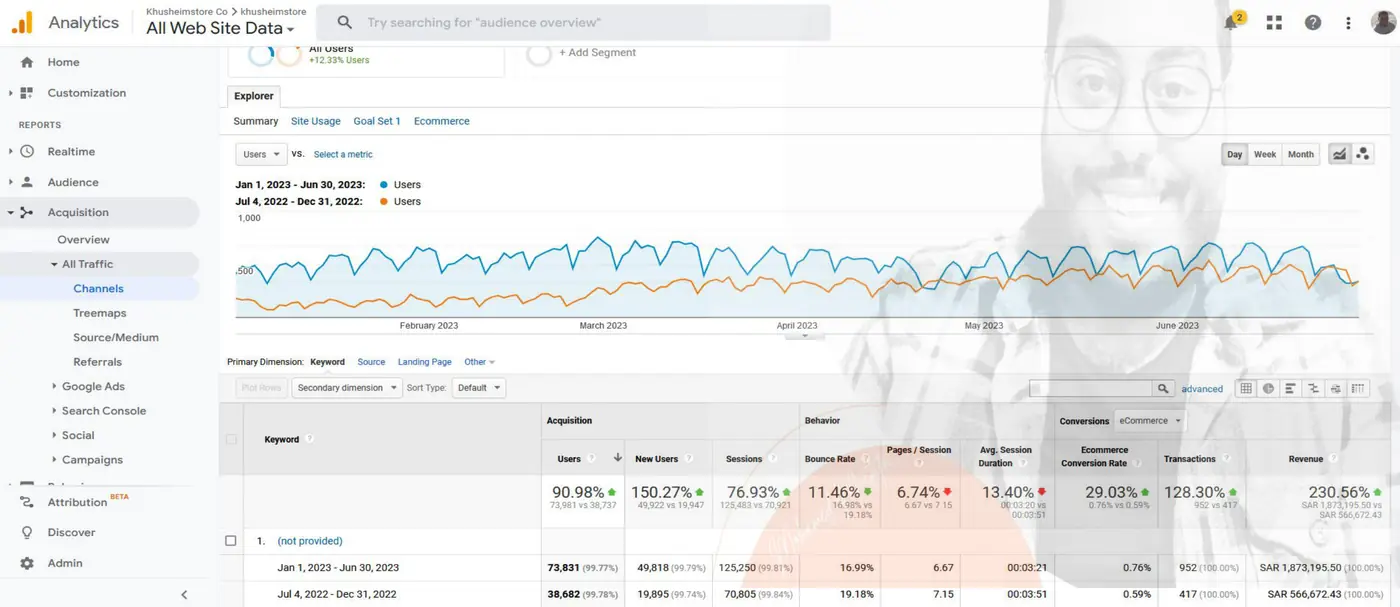Open the Secondary dimension dropdown
Viewport: 1400px width, 607px height.
(x=347, y=388)
